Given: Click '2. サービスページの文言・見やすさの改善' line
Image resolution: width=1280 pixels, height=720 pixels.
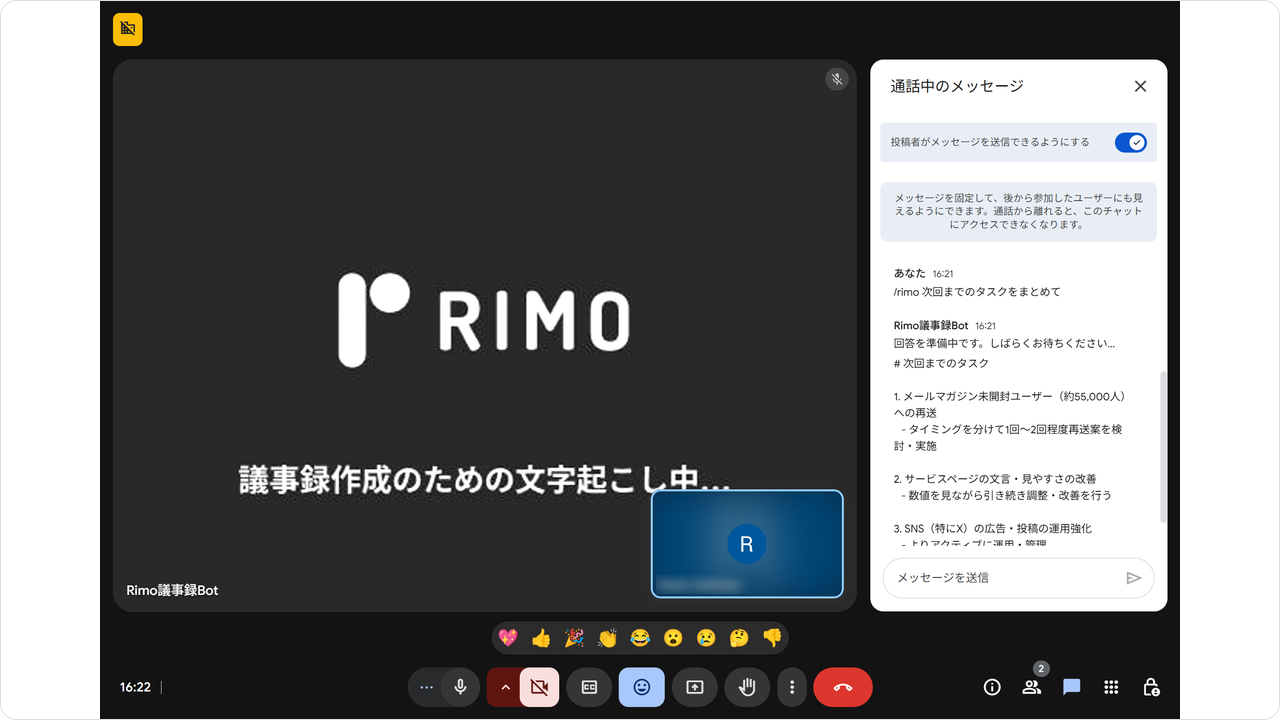Looking at the screenshot, I should click(x=996, y=479).
